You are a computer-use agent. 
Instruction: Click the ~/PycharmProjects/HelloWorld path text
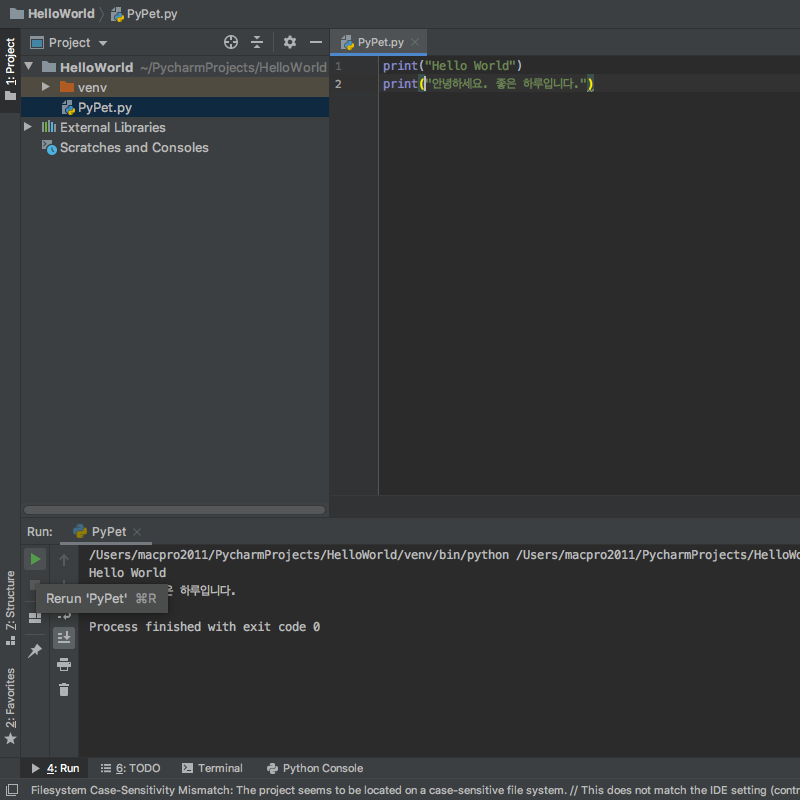tap(234, 67)
